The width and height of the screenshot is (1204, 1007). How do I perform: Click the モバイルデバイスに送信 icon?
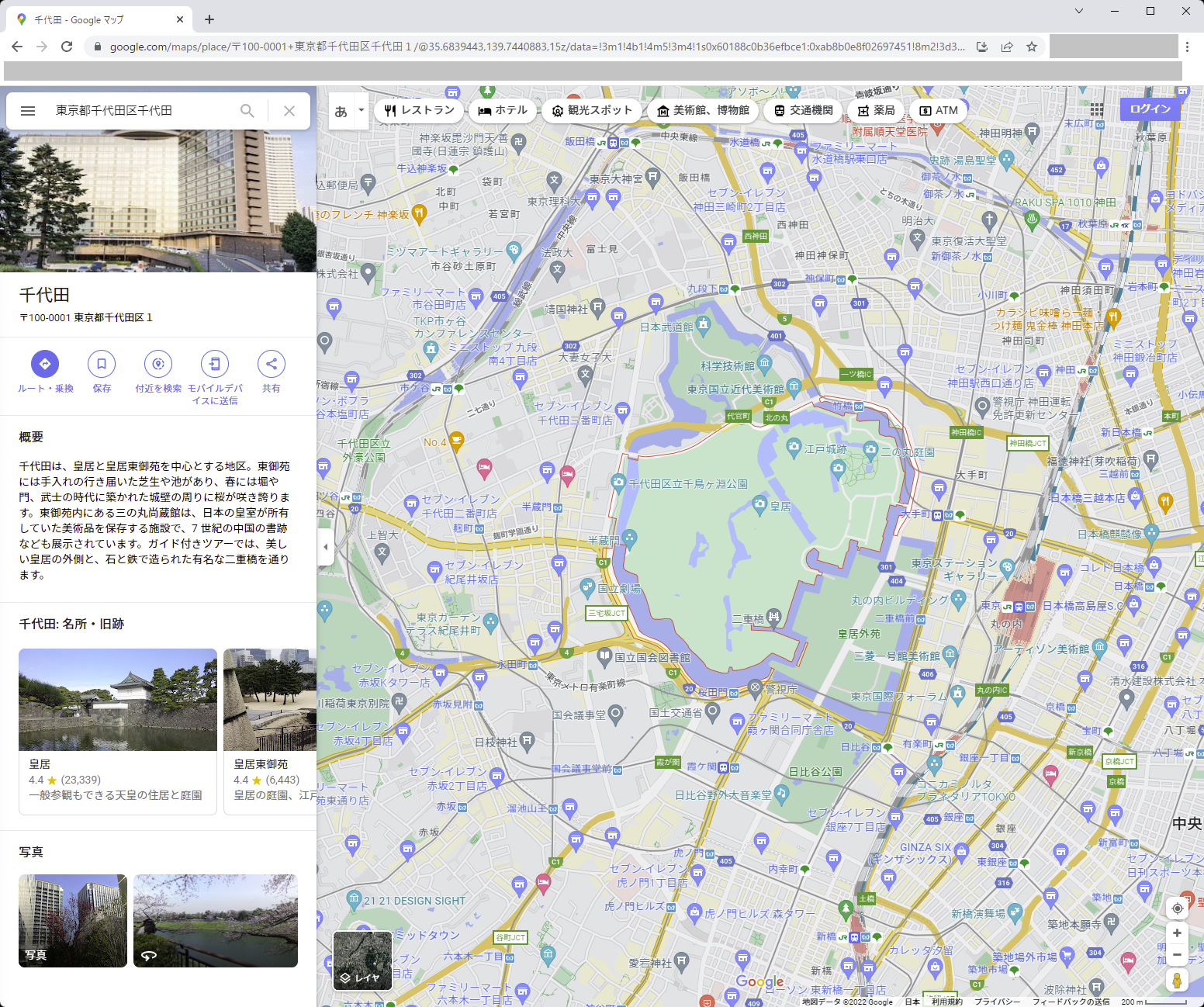pyautogui.click(x=215, y=364)
